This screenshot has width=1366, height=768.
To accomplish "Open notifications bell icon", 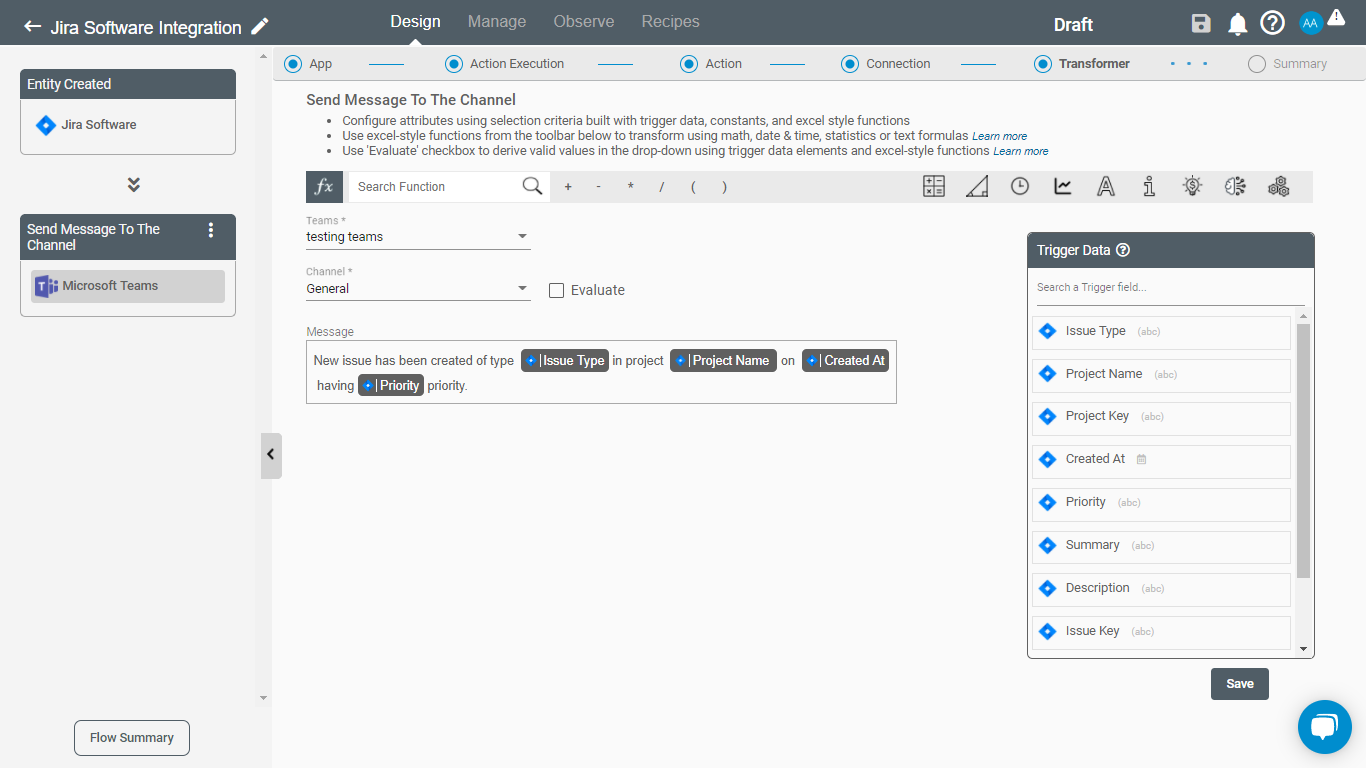I will 1237,24.
